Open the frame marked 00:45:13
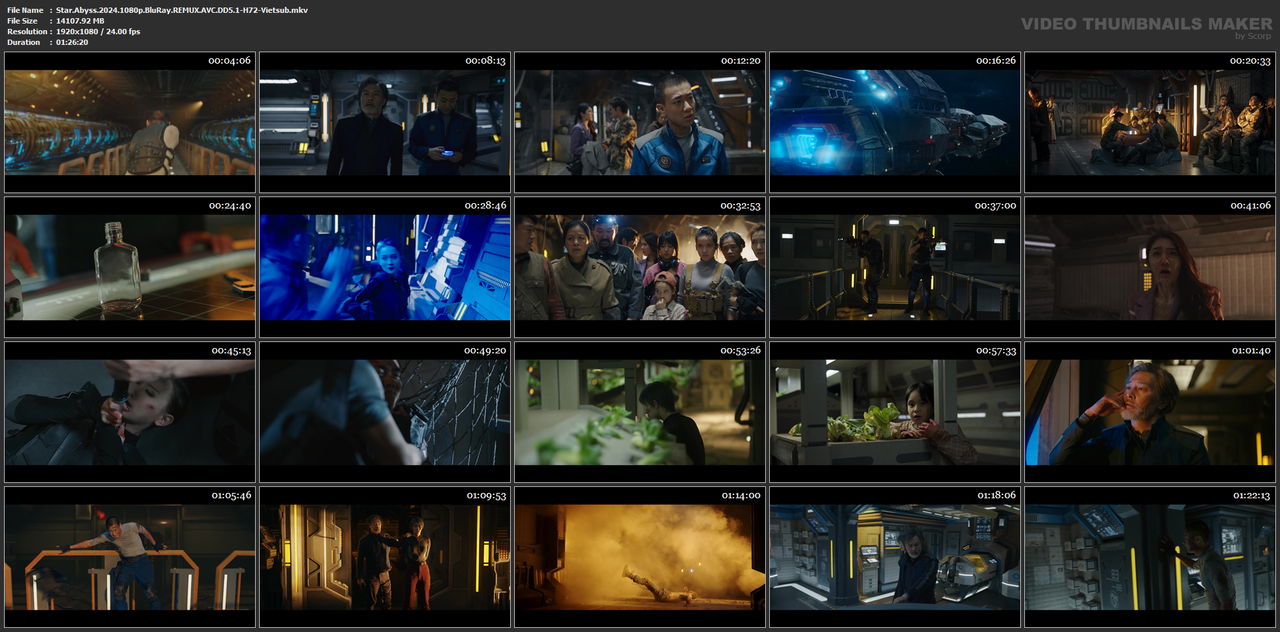This screenshot has height=632, width=1280. pos(130,412)
